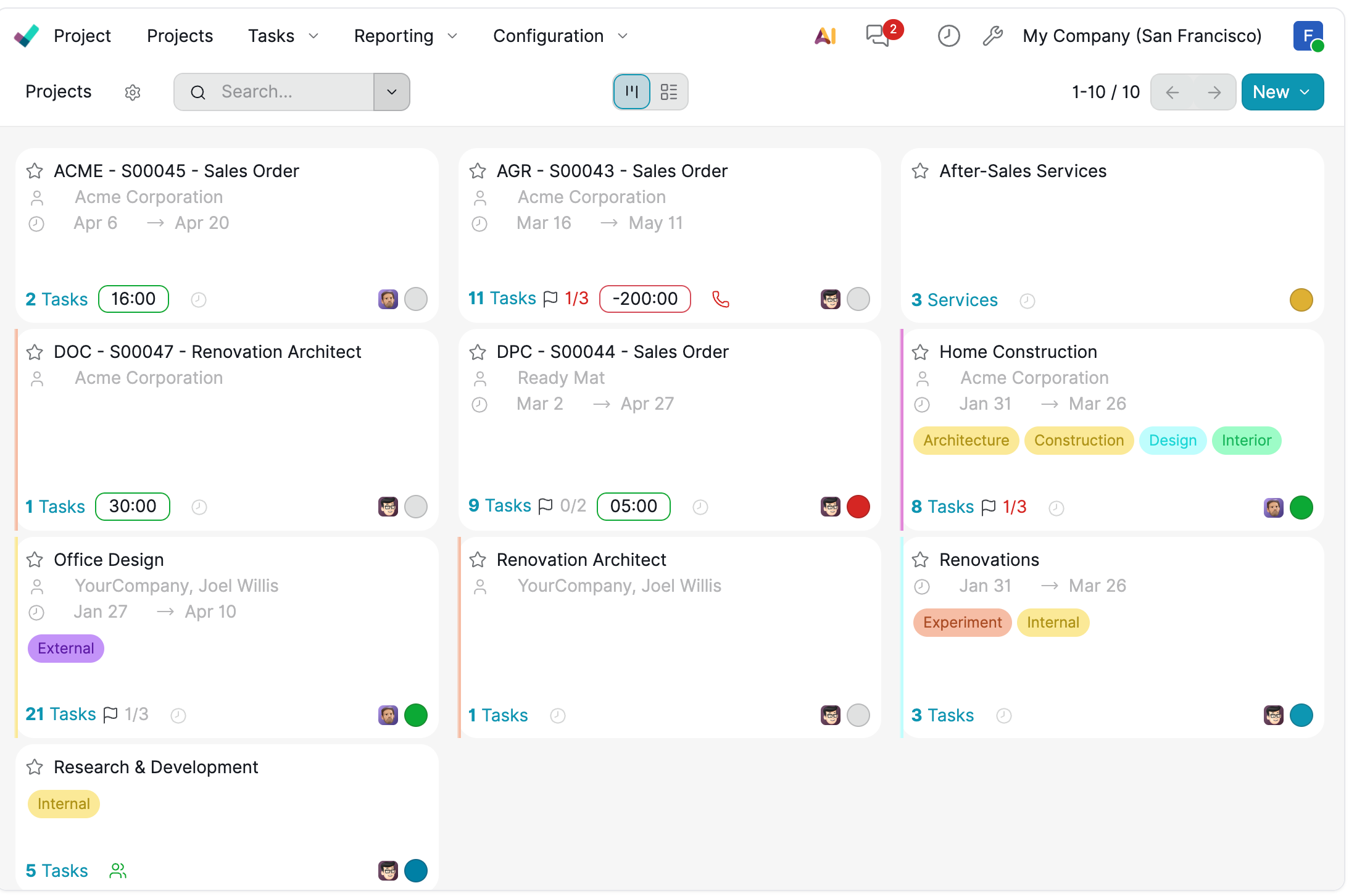1349x896 pixels.
Task: Open the AI assistant icon
Action: pos(825,36)
